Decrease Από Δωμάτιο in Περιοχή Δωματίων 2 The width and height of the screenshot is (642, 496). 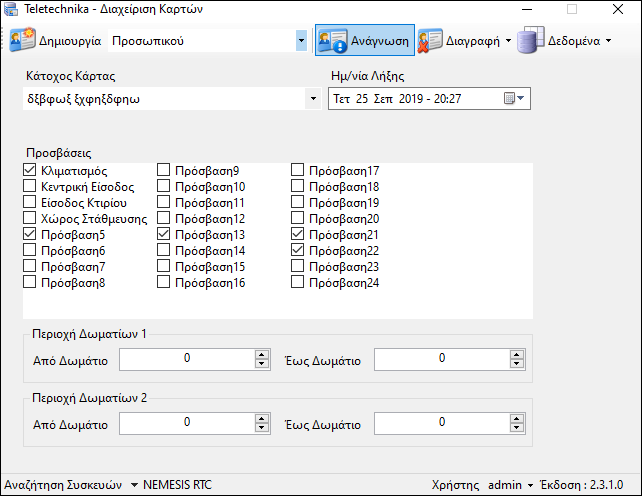262,428
